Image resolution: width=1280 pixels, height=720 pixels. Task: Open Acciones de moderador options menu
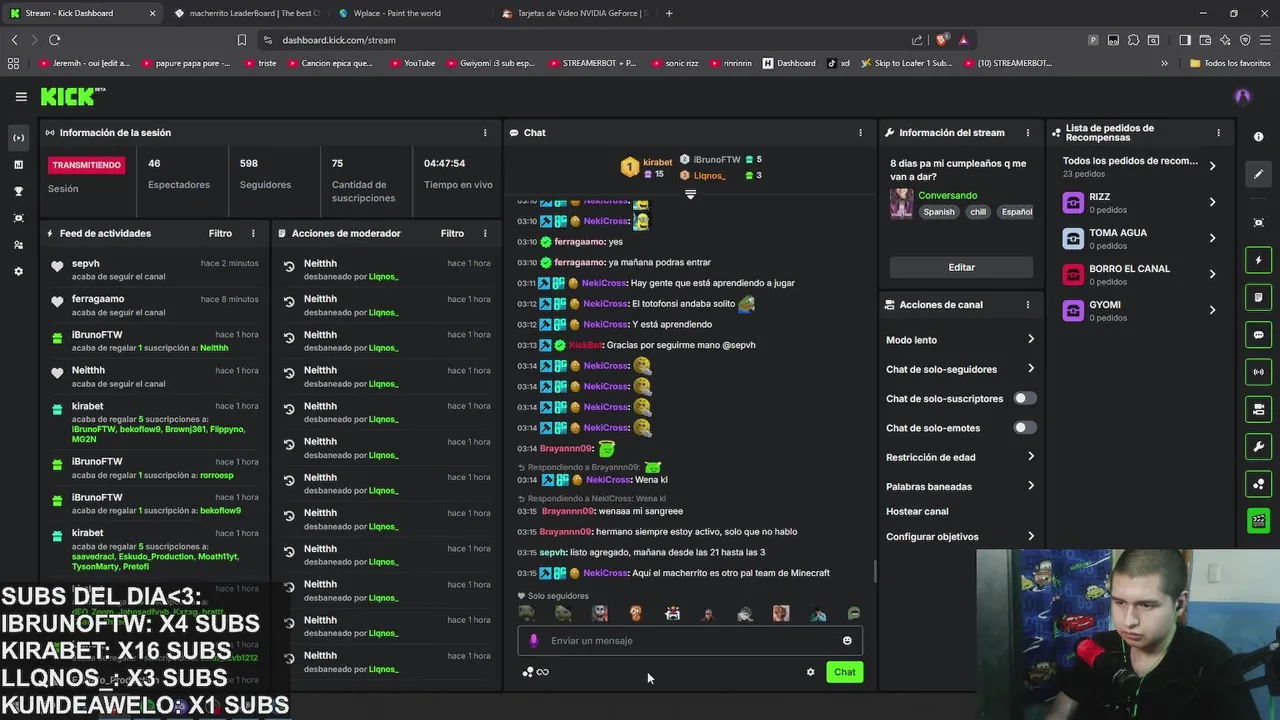(485, 233)
